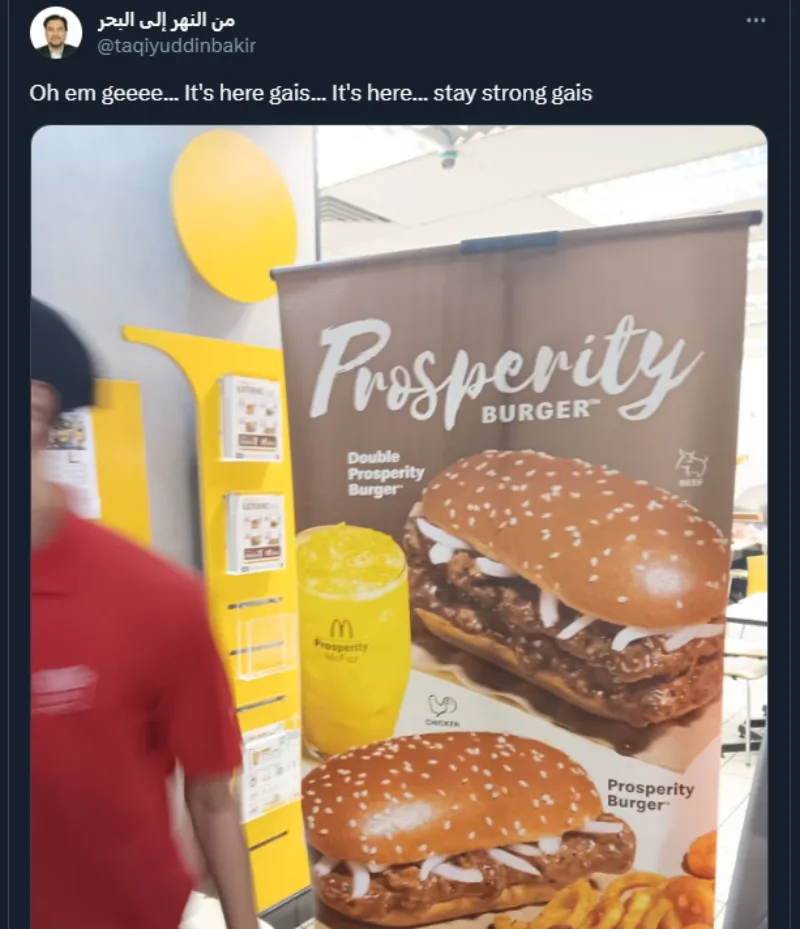Open the tweet's three-dot more options menu

click(756, 21)
